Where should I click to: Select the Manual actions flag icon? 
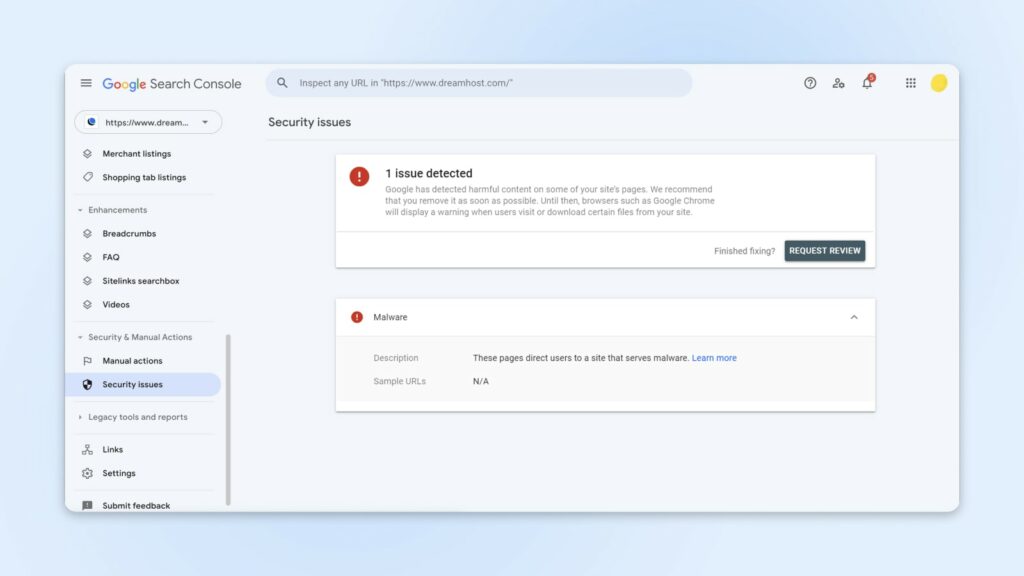(x=89, y=360)
